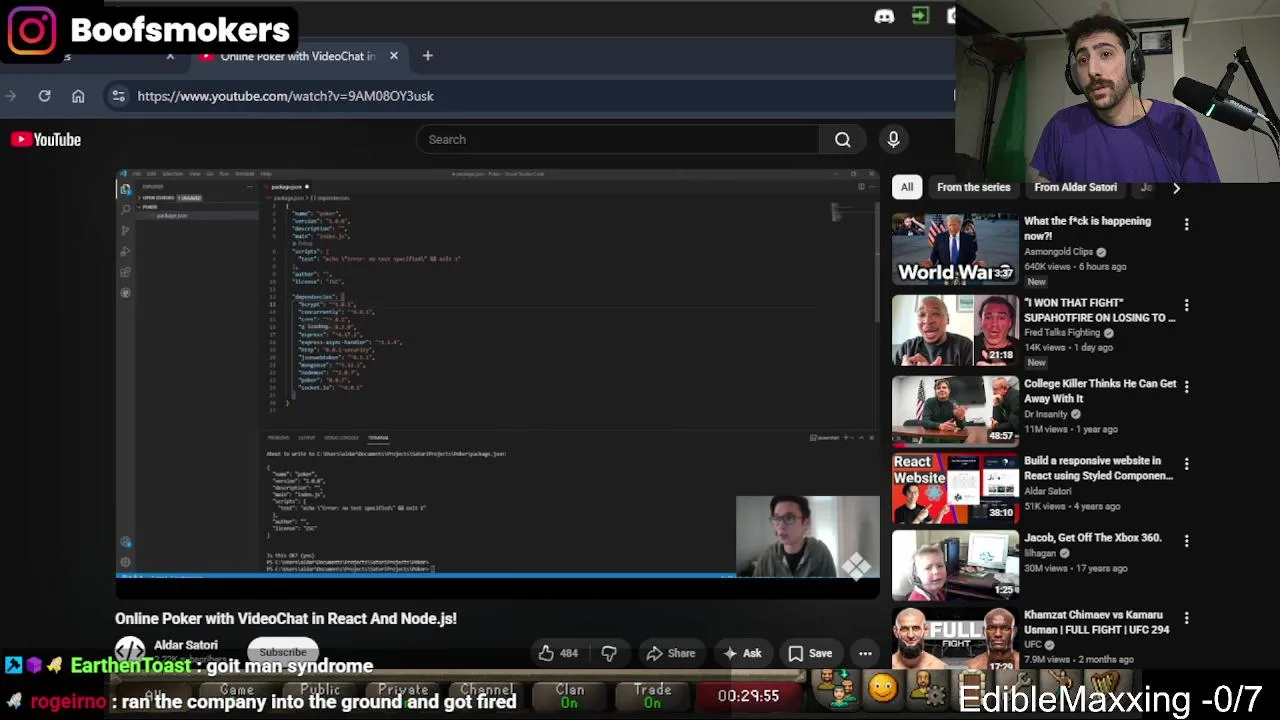Toggle the Trade chat filter
The height and width of the screenshot is (720, 1280).
click(652, 696)
